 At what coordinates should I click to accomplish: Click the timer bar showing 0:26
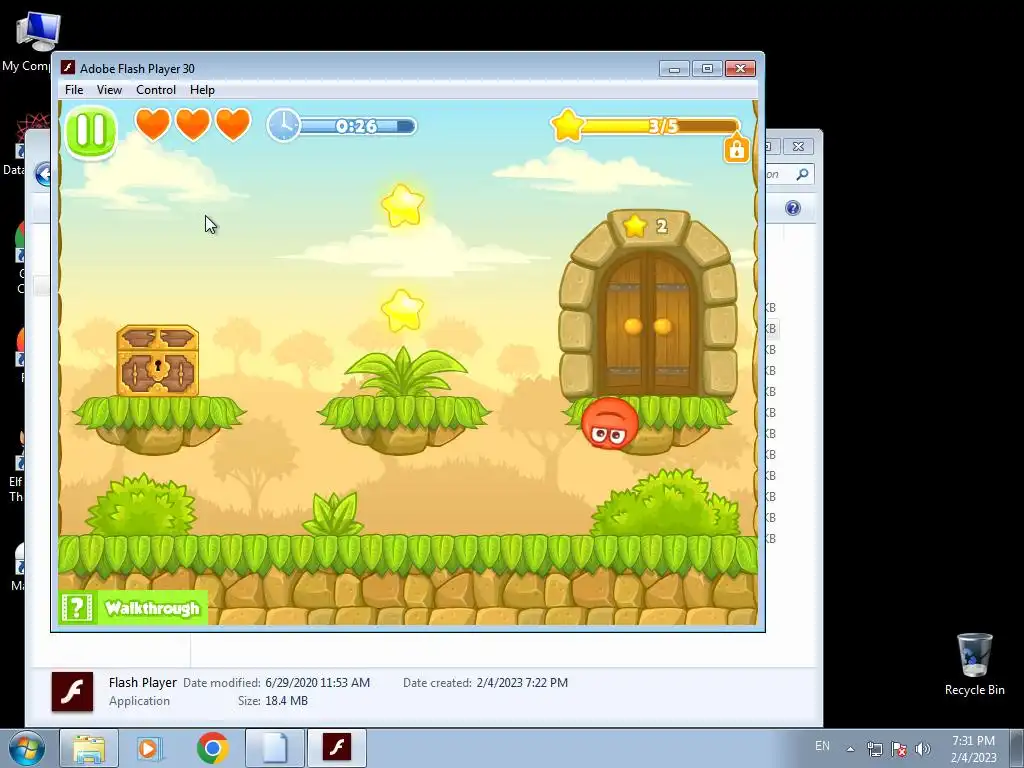pos(357,126)
